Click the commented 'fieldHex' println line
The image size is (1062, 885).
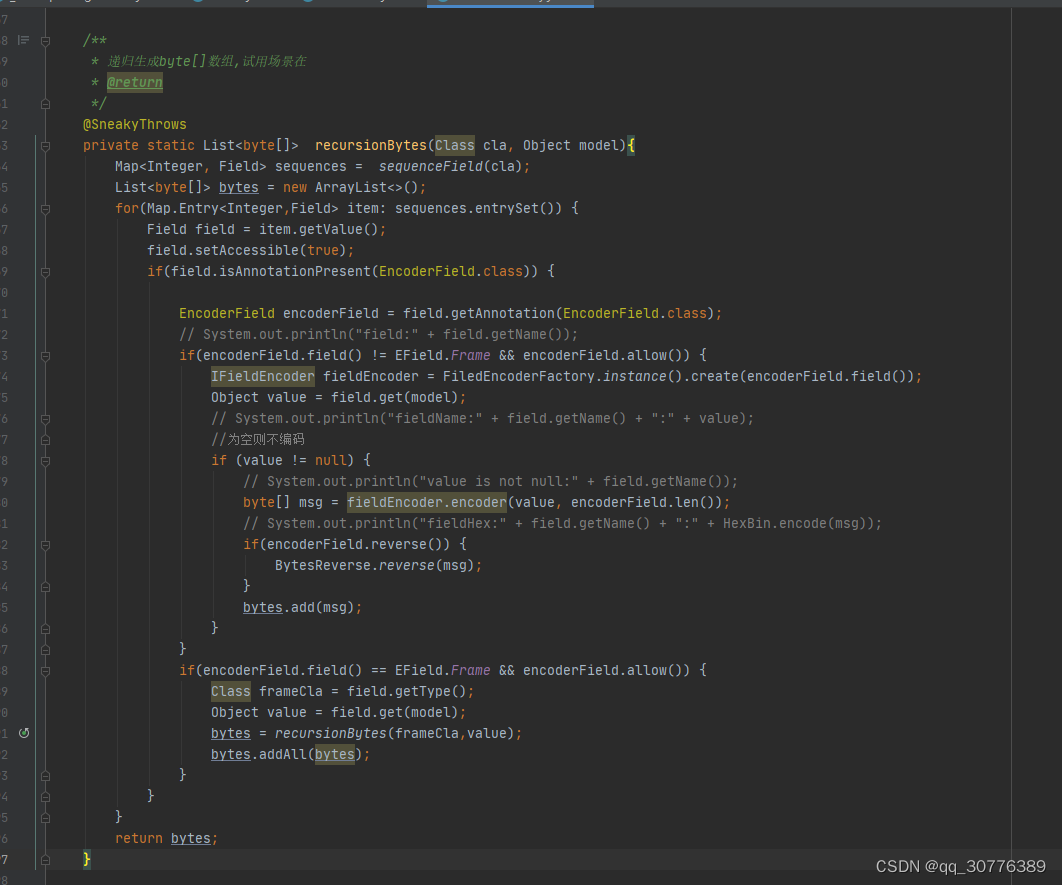click(x=562, y=523)
